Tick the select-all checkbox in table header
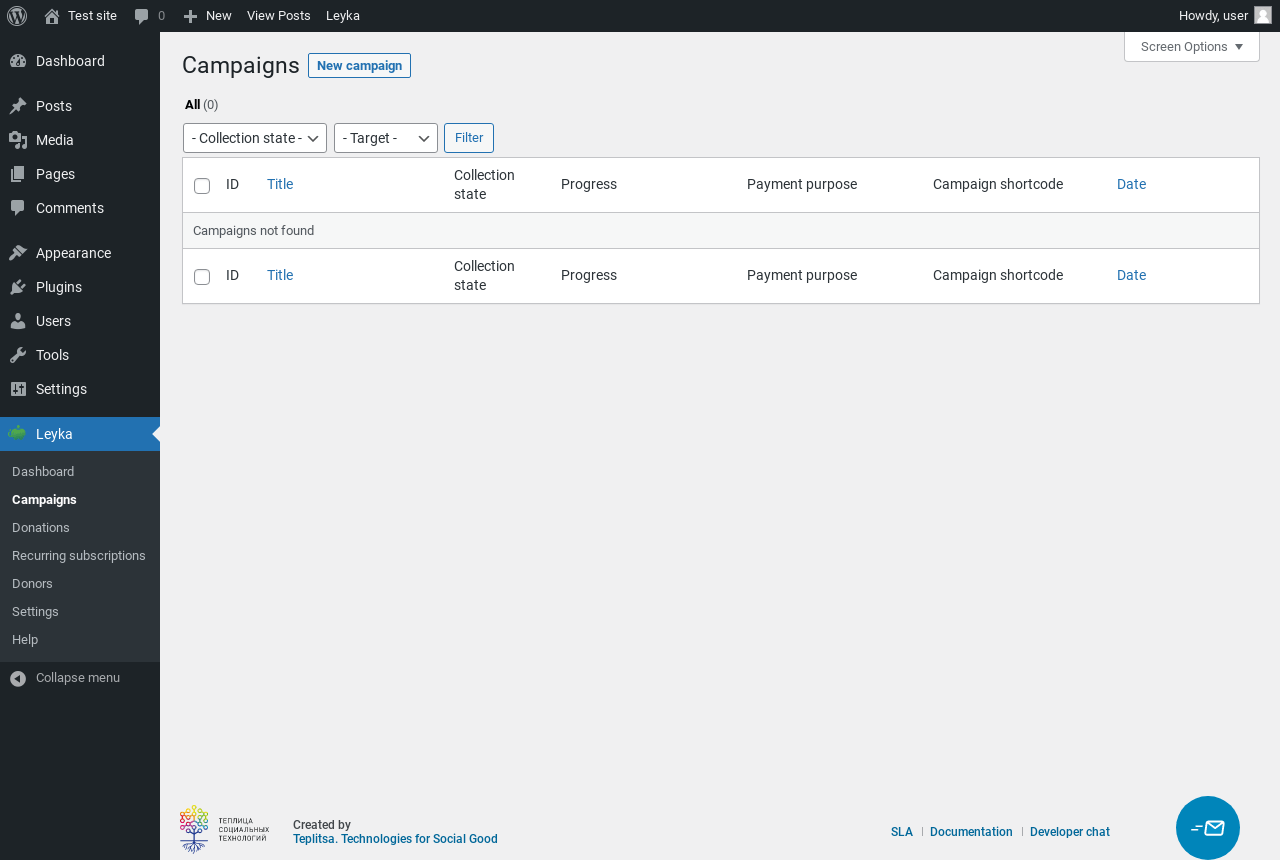 202,186
